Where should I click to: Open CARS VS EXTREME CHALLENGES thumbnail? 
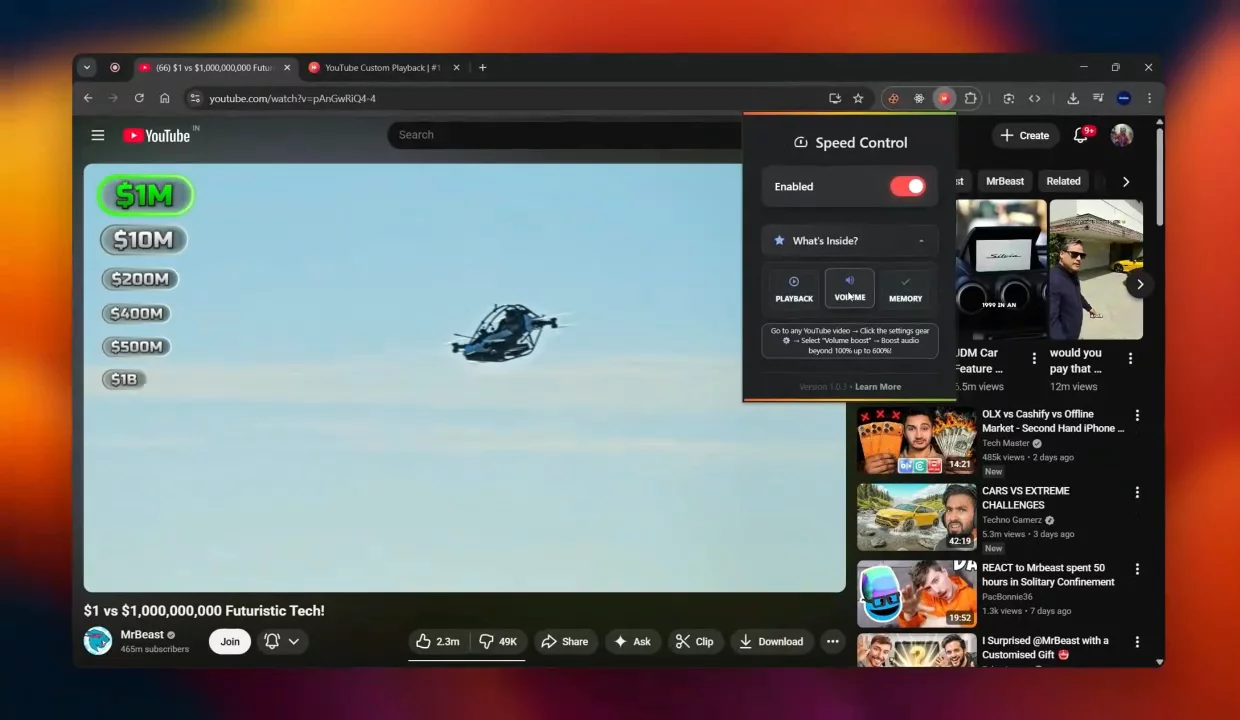916,517
